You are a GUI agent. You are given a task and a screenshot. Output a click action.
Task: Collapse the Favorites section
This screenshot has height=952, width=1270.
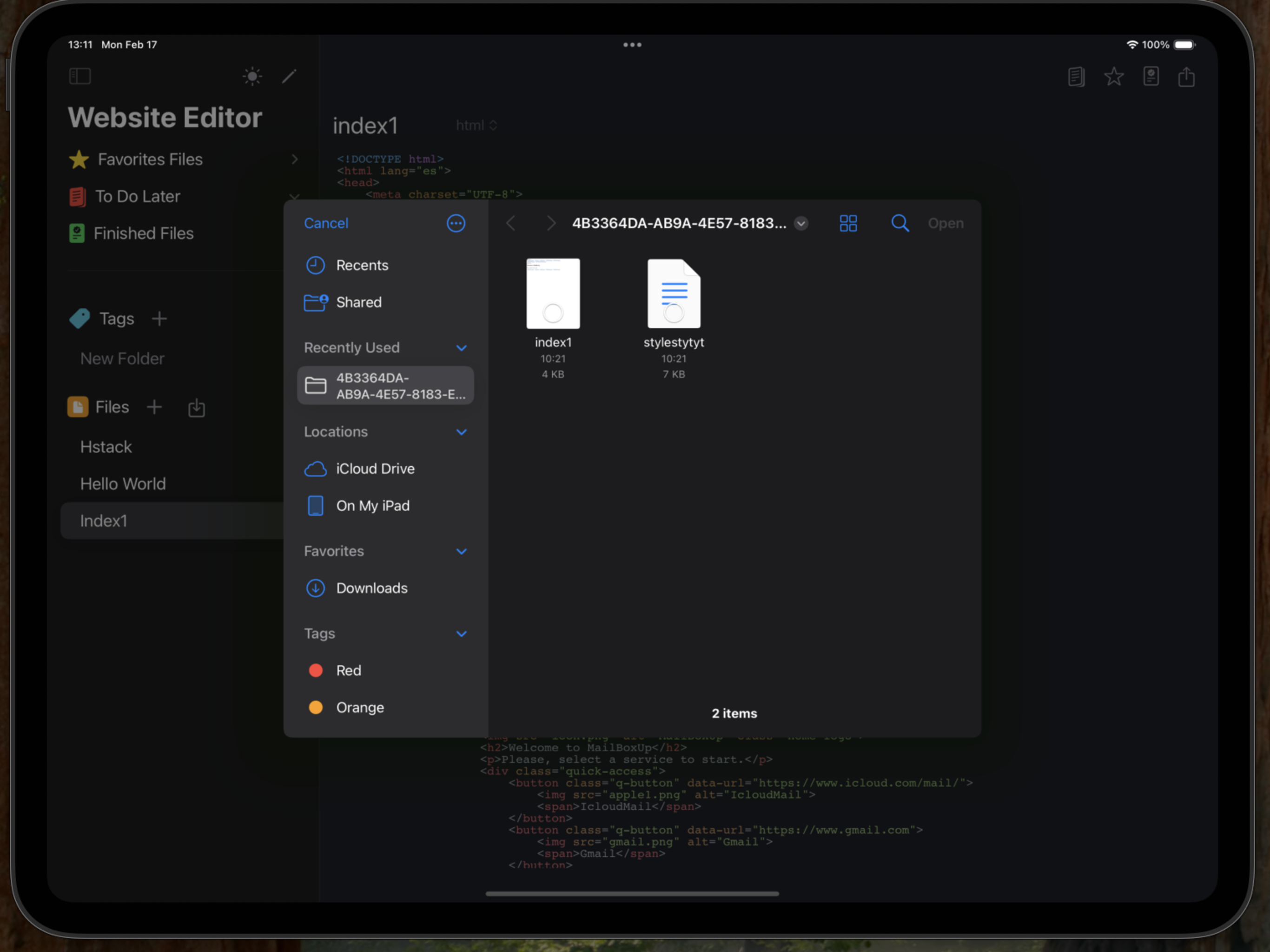(461, 551)
